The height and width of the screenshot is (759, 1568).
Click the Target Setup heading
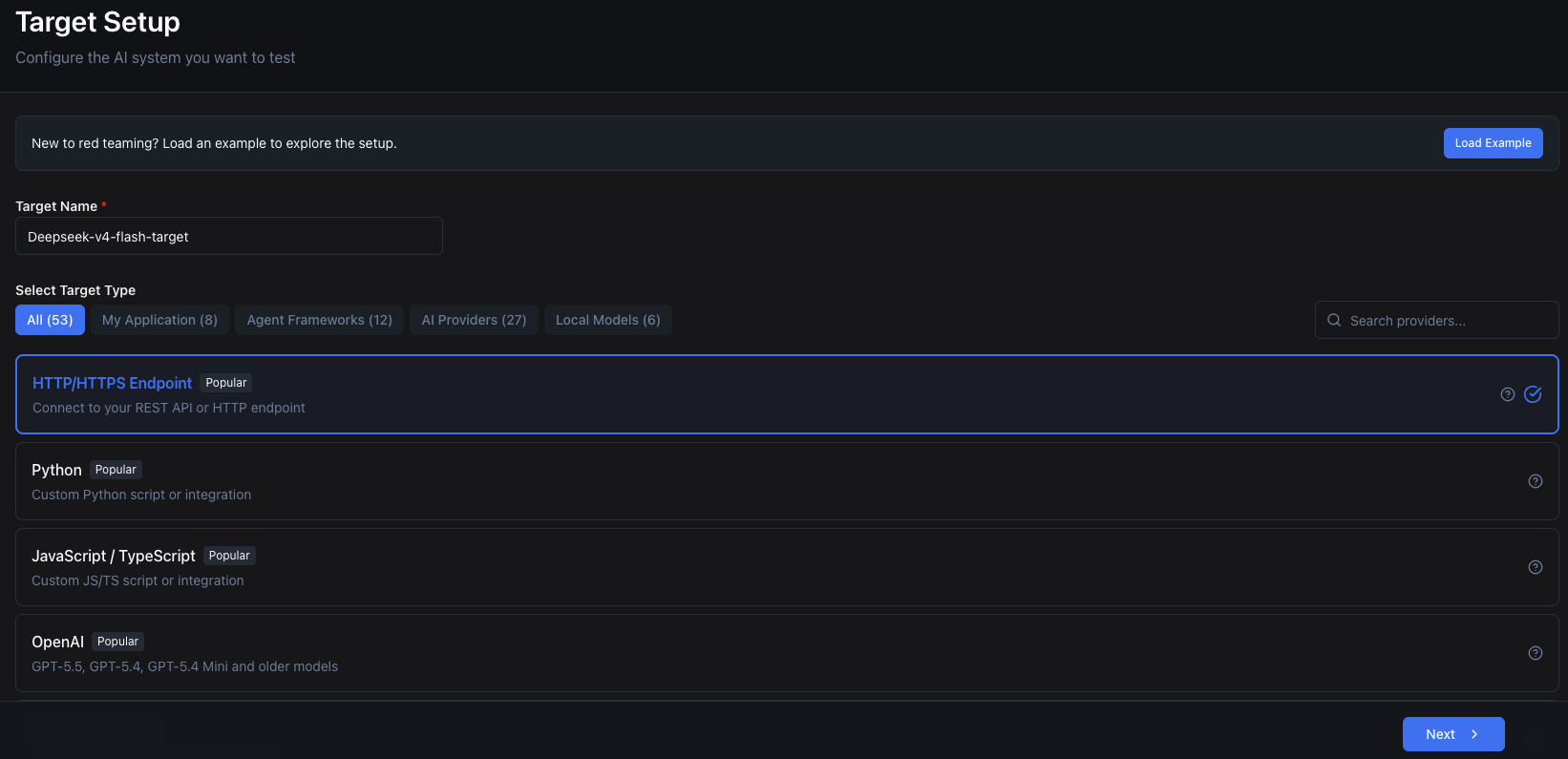pyautogui.click(x=97, y=22)
